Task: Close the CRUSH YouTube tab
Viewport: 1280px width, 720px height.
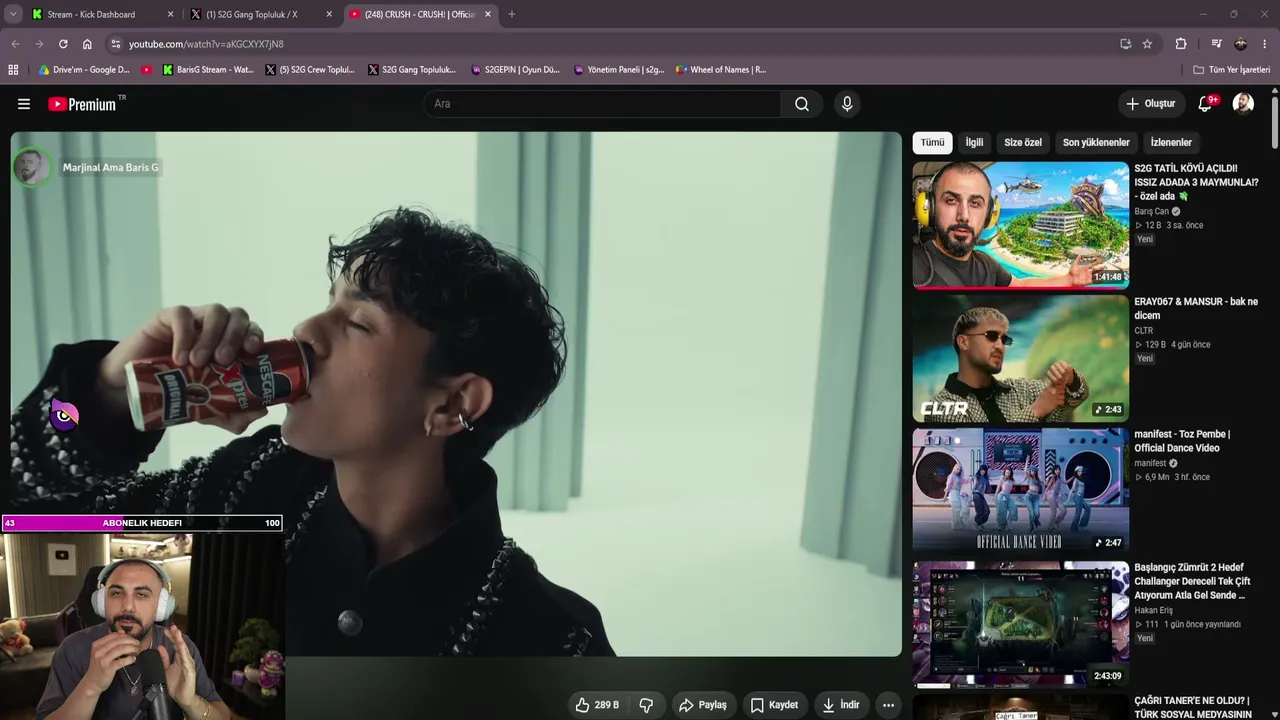Action: [x=488, y=14]
